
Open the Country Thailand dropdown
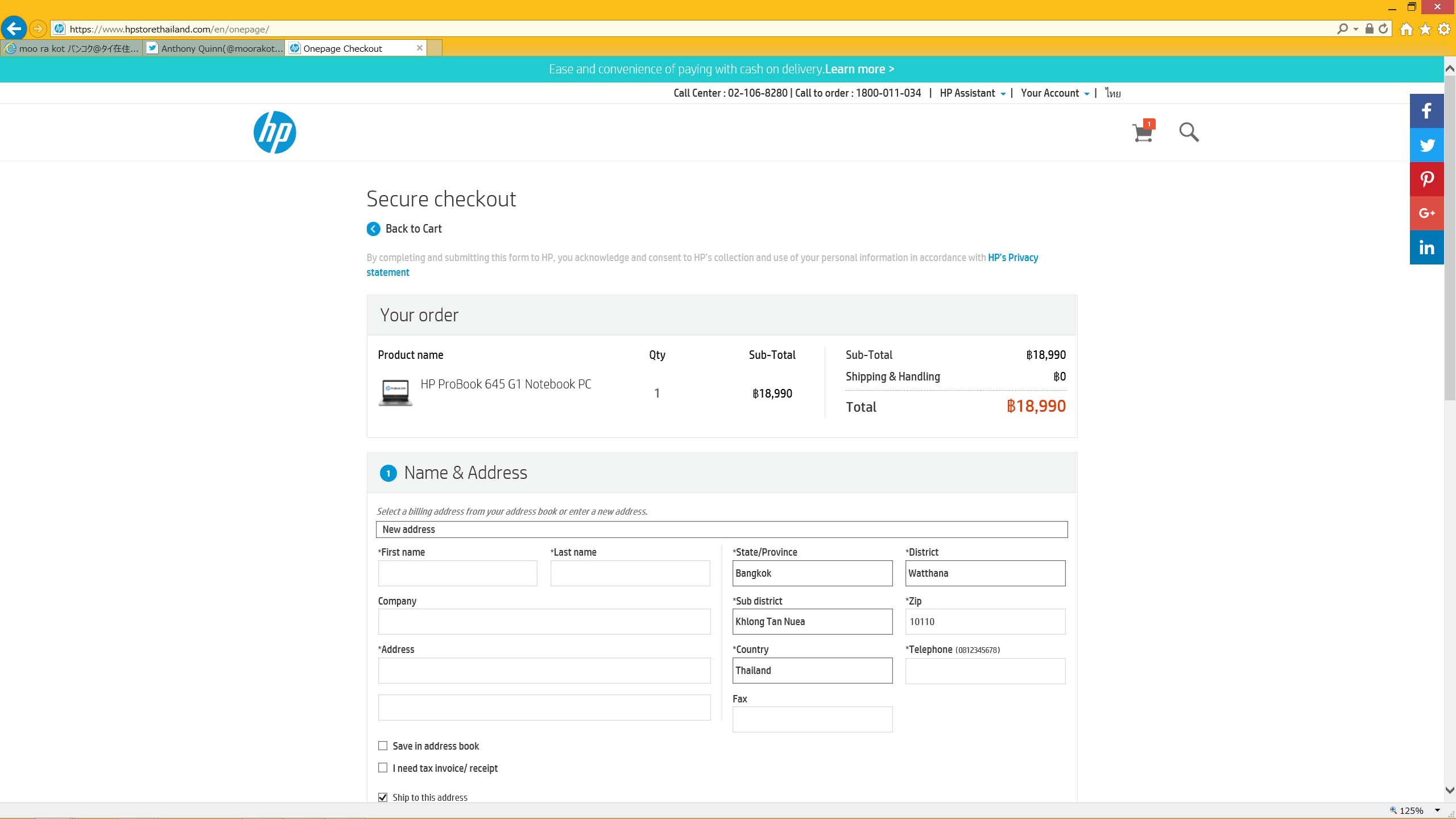pos(812,671)
